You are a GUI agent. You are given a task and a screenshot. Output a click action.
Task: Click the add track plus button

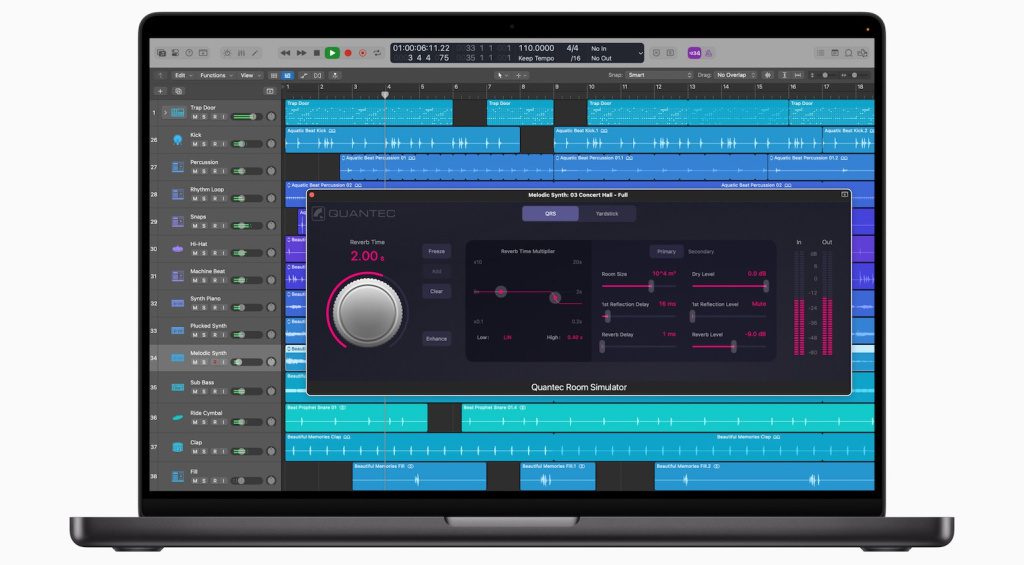(x=161, y=91)
